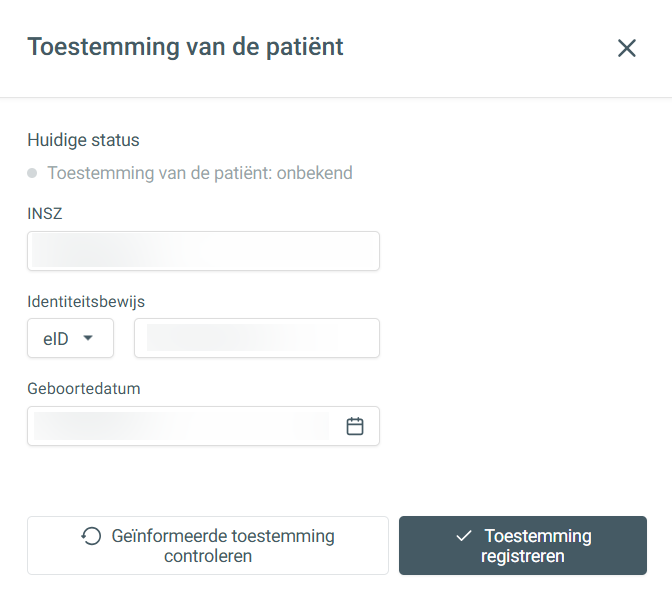
Task: Expand the eID document type dropdown
Action: click(x=70, y=338)
